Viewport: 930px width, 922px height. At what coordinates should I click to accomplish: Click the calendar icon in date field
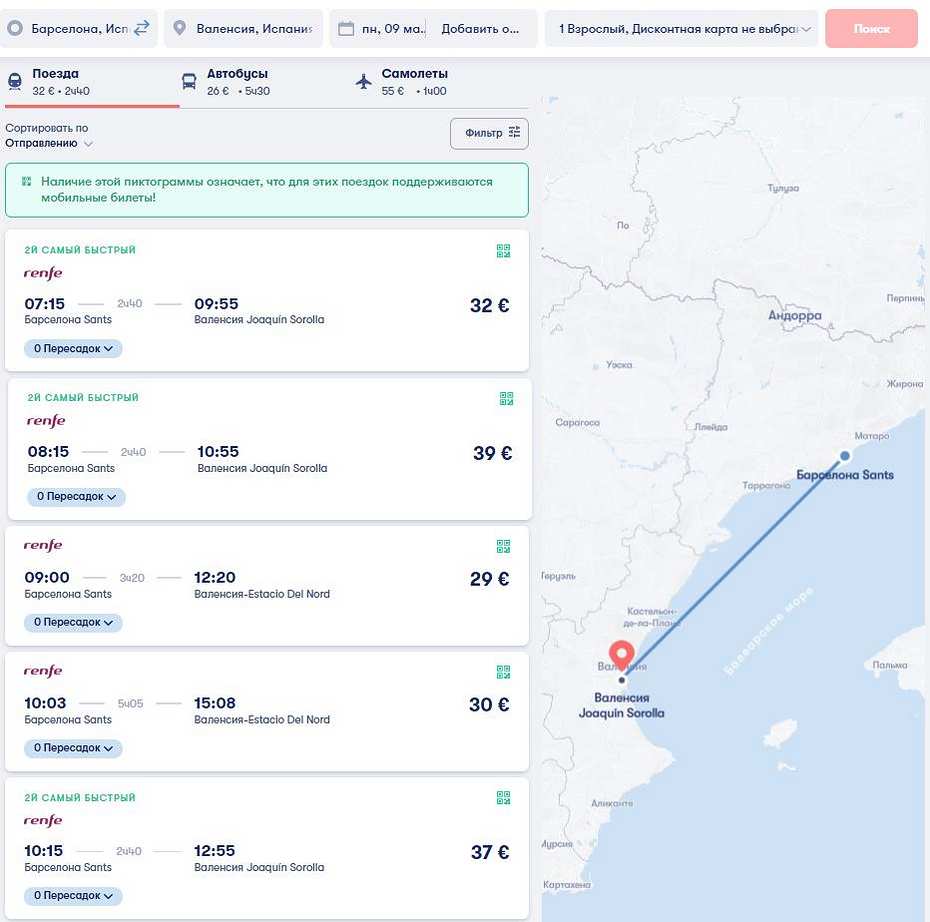[x=346, y=29]
